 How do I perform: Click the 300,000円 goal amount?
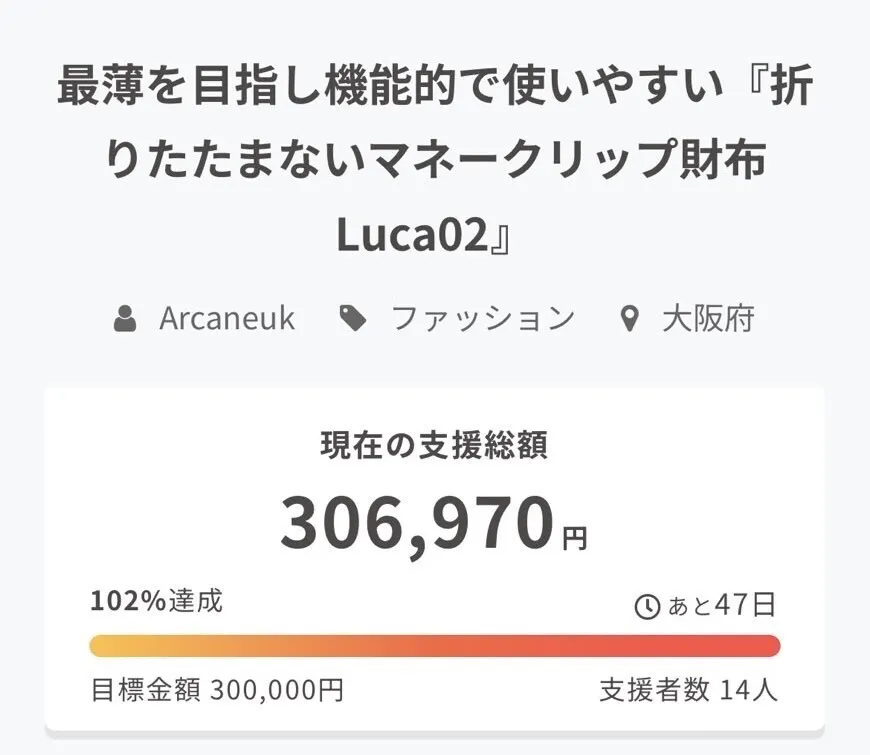[277, 690]
